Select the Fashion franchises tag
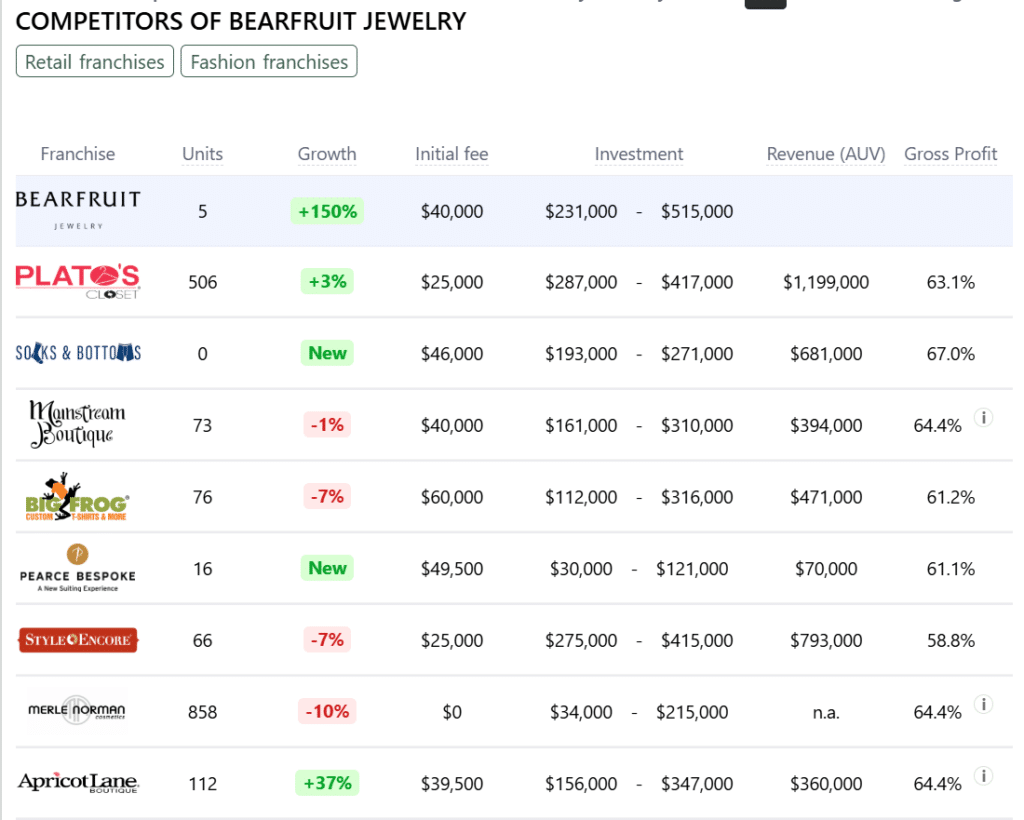This screenshot has width=1024, height=820. pyautogui.click(x=269, y=61)
